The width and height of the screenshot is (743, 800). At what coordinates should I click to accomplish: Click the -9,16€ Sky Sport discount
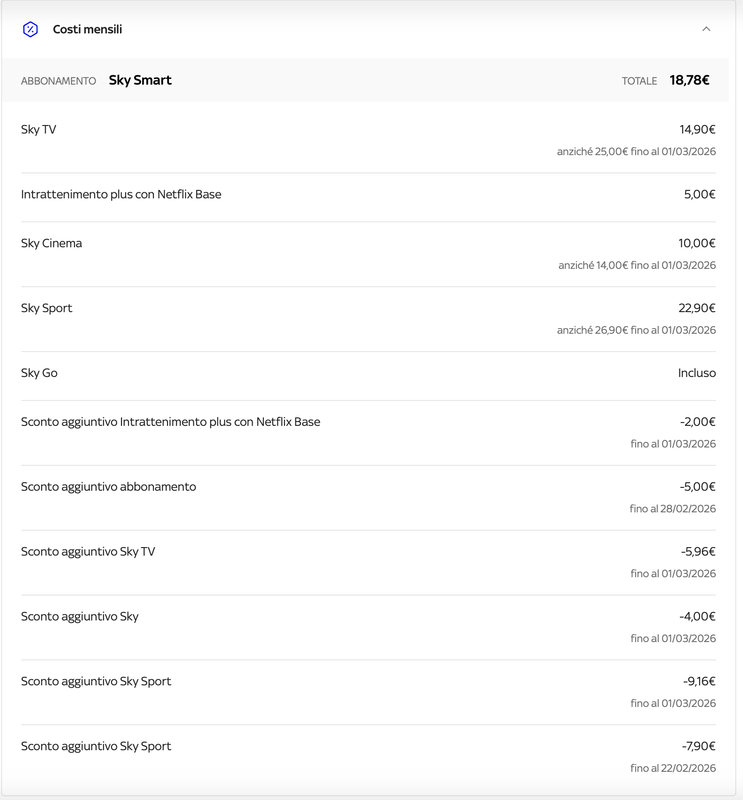tap(699, 681)
